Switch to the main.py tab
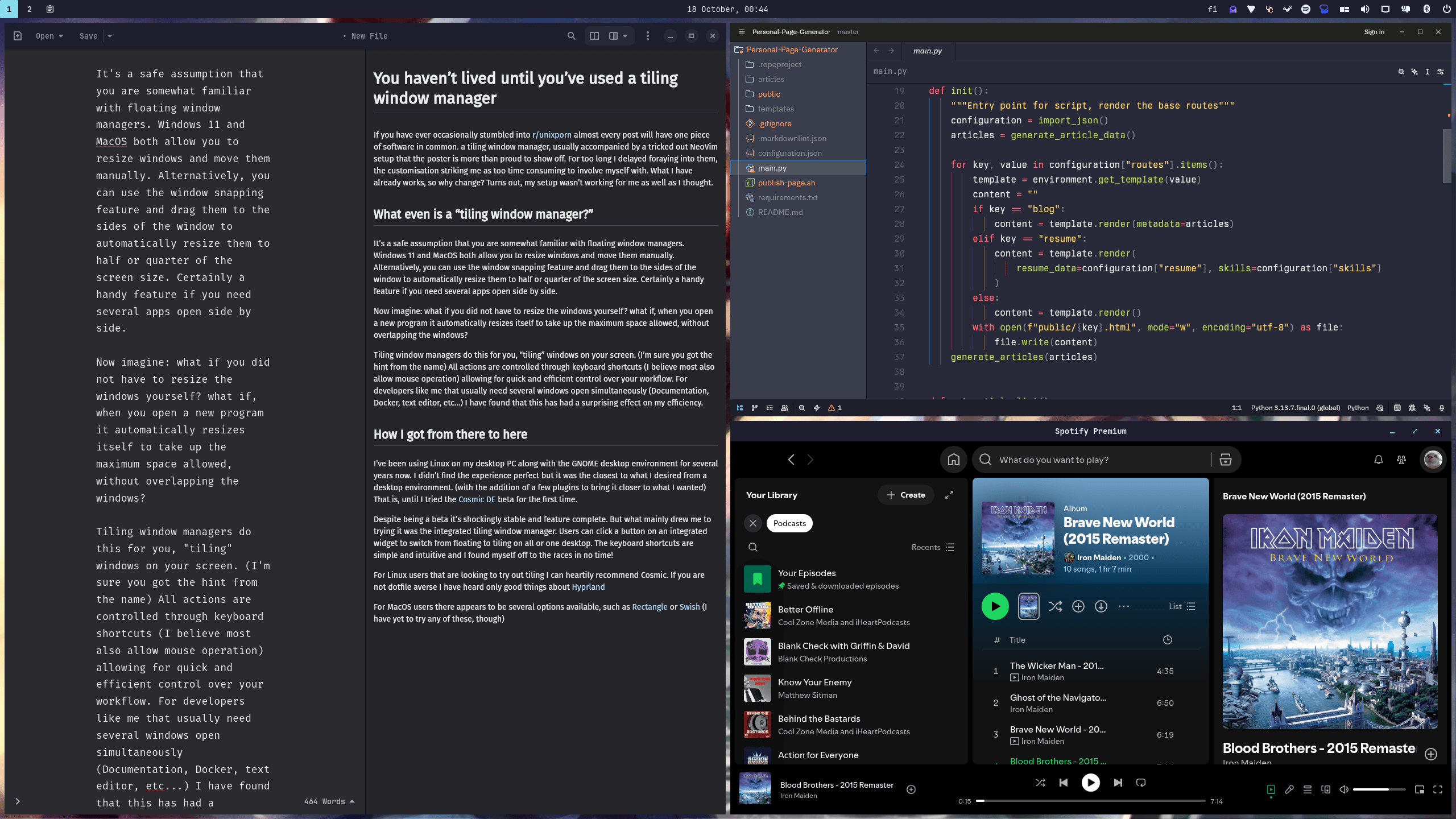This screenshot has width=1456, height=819. (x=928, y=51)
